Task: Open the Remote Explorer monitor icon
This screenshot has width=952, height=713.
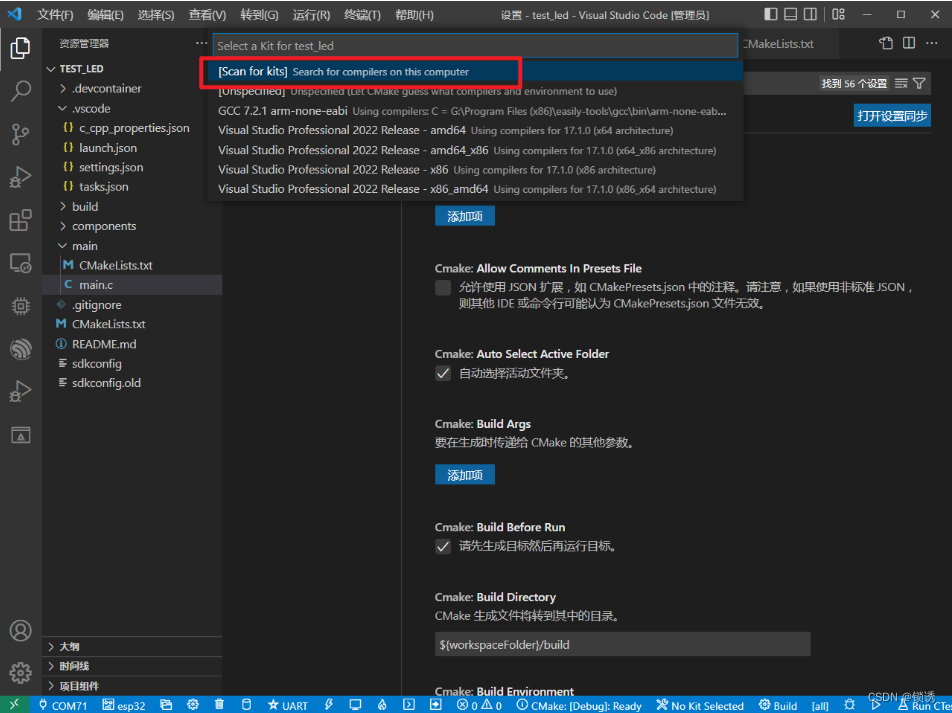Action: coord(21,263)
